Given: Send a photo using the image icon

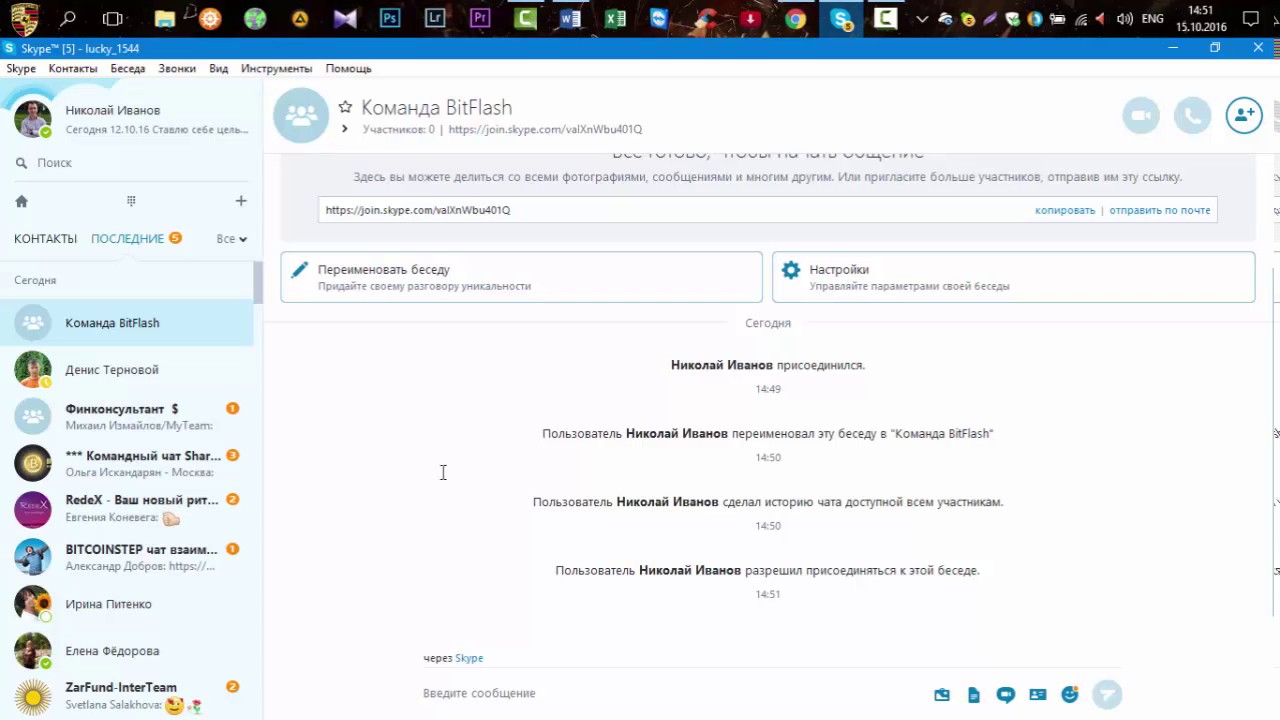Looking at the screenshot, I should pos(942,695).
